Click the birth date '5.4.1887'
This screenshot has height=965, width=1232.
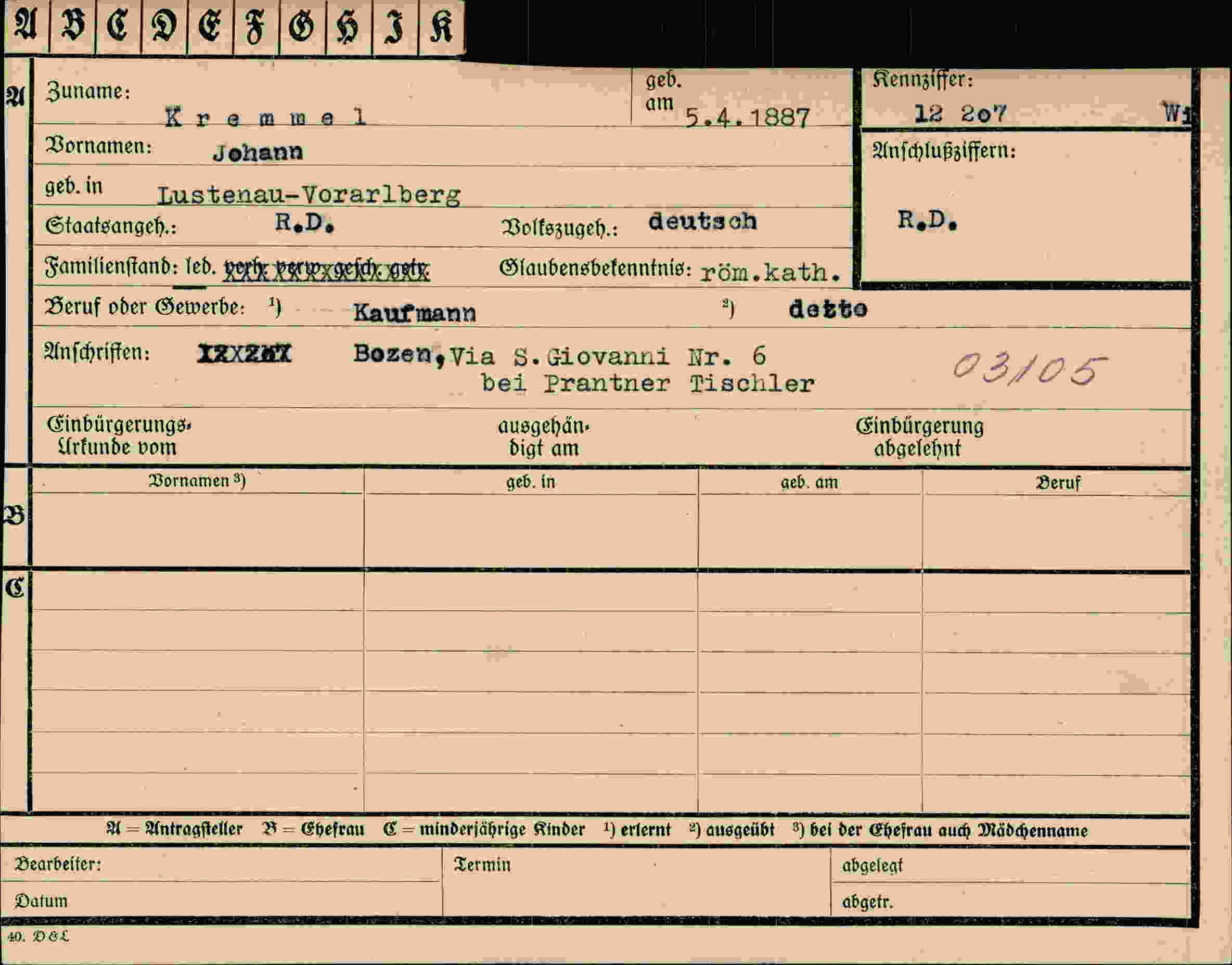[x=748, y=118]
